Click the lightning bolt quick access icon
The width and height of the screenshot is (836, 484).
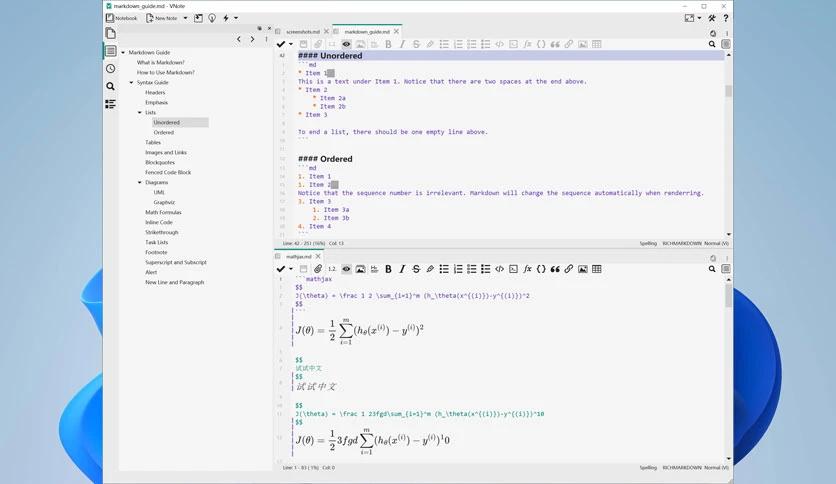point(226,18)
